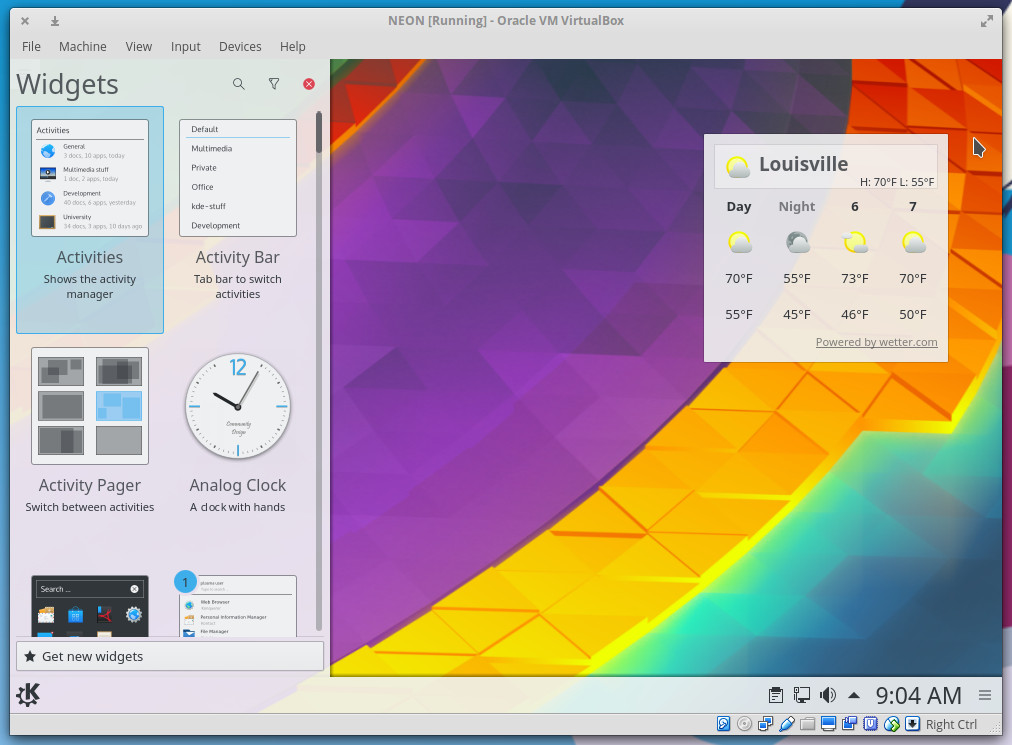Viewport: 1012px width, 745px height.
Task: Close the Widgets explorer panel
Action: [x=309, y=84]
